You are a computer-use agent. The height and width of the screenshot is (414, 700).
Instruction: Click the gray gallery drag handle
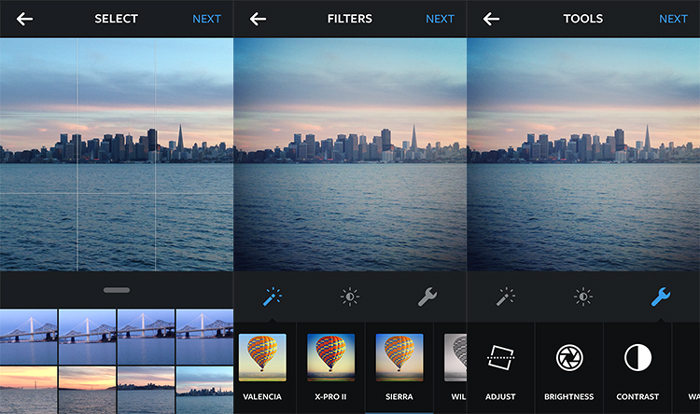tap(116, 290)
